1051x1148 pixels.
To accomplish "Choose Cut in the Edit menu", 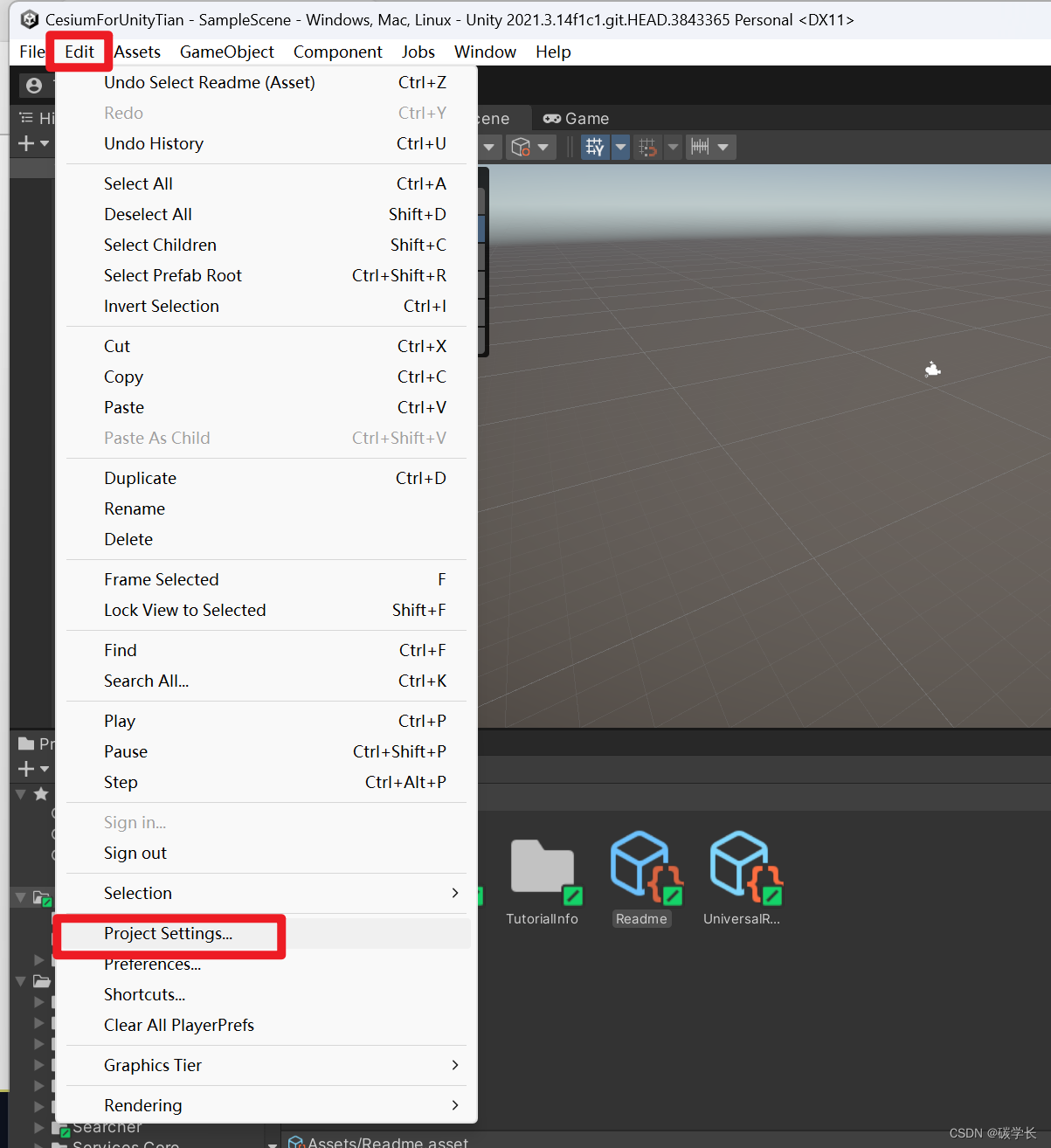I will point(266,346).
